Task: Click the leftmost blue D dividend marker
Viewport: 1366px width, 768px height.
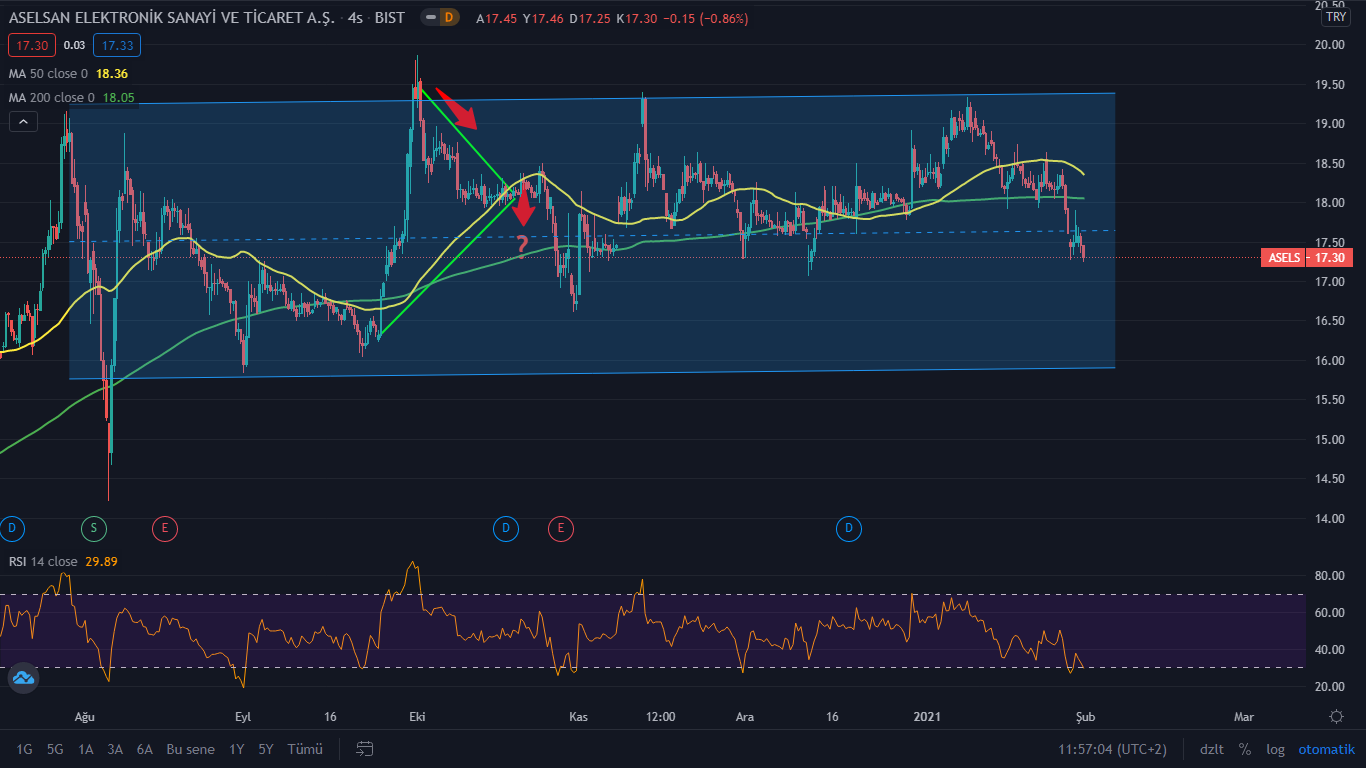Action: click(12, 527)
